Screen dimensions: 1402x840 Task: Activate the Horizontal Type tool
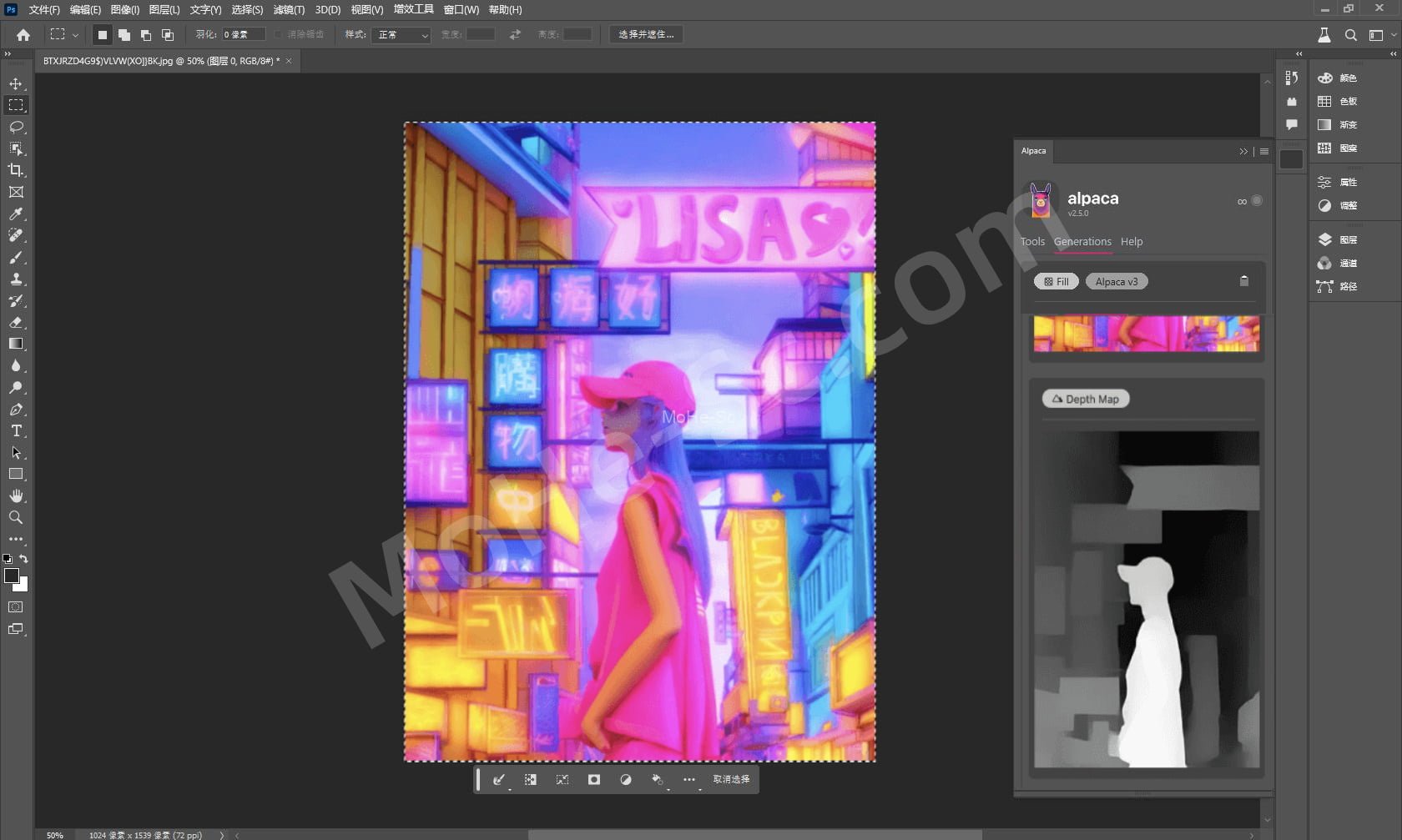pos(16,430)
